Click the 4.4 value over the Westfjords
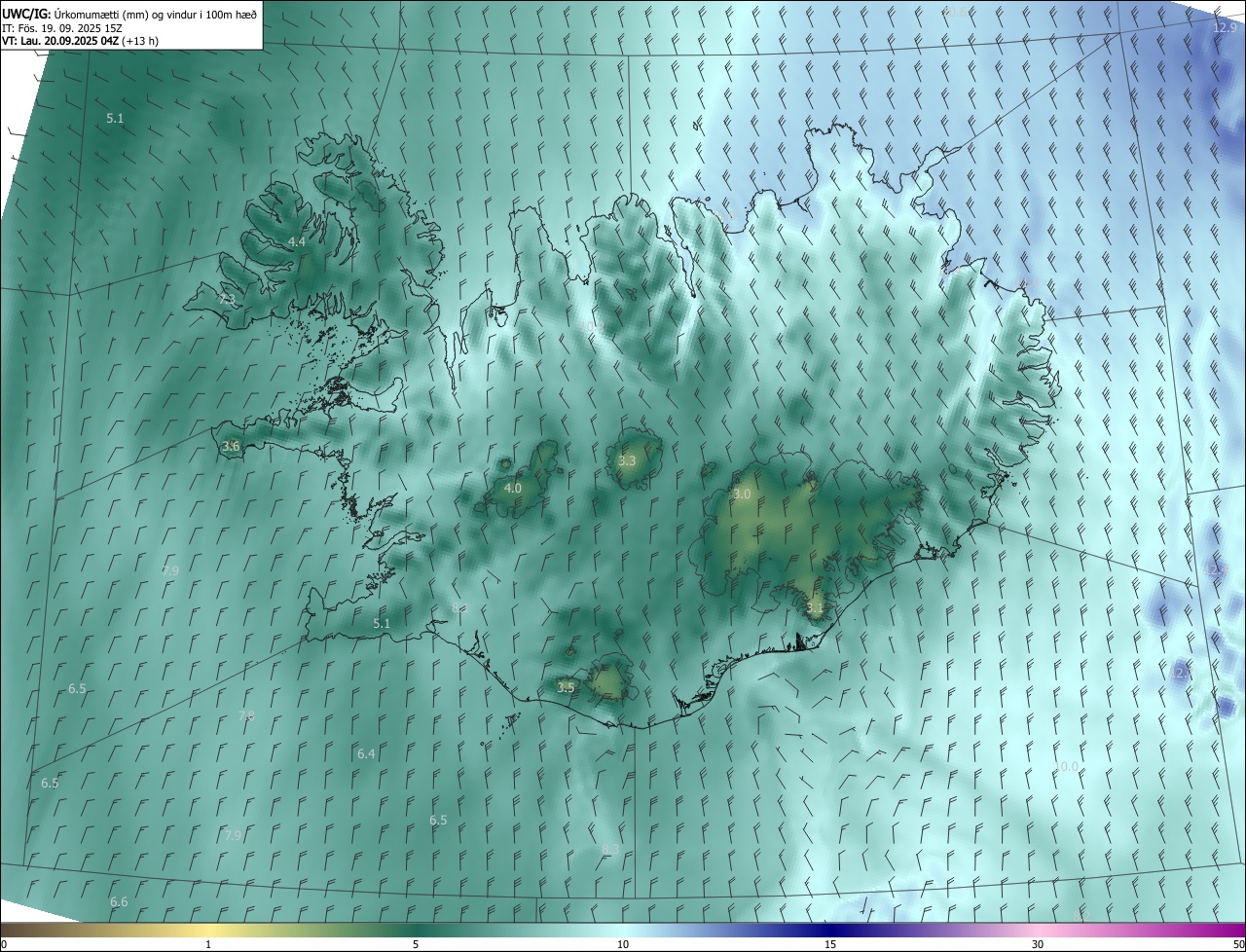 [x=297, y=241]
